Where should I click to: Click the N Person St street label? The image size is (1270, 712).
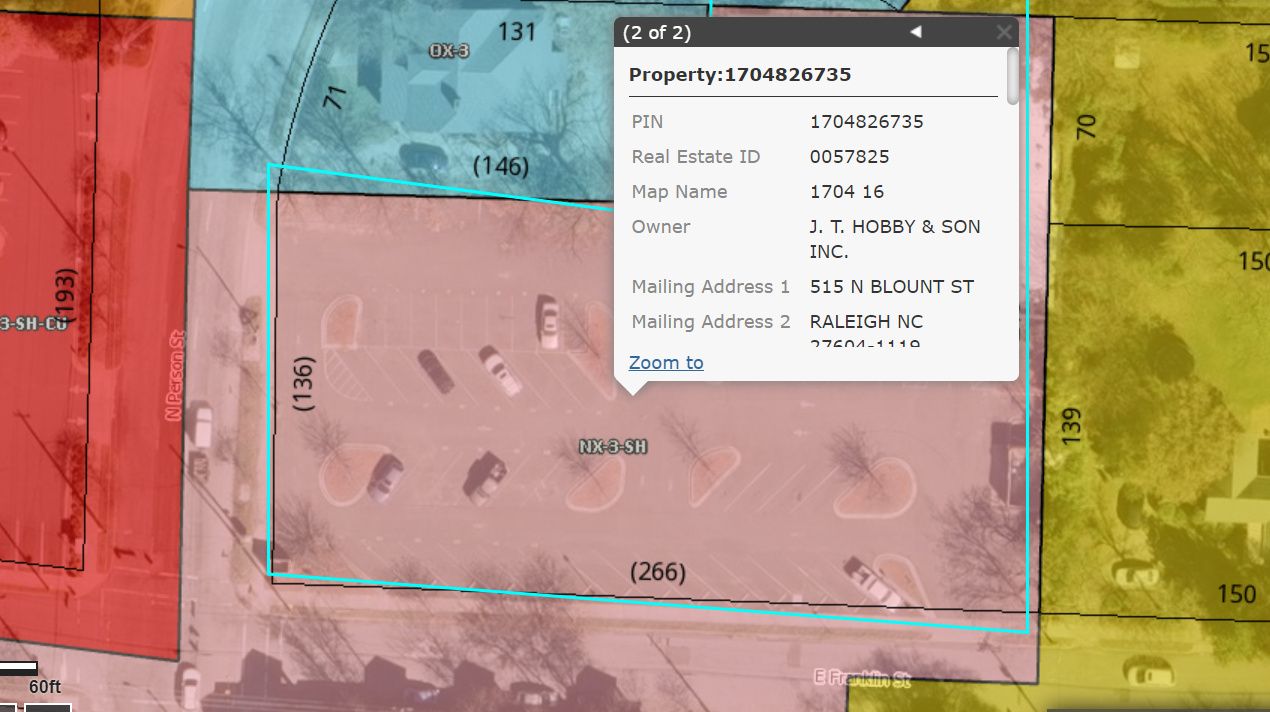[177, 376]
